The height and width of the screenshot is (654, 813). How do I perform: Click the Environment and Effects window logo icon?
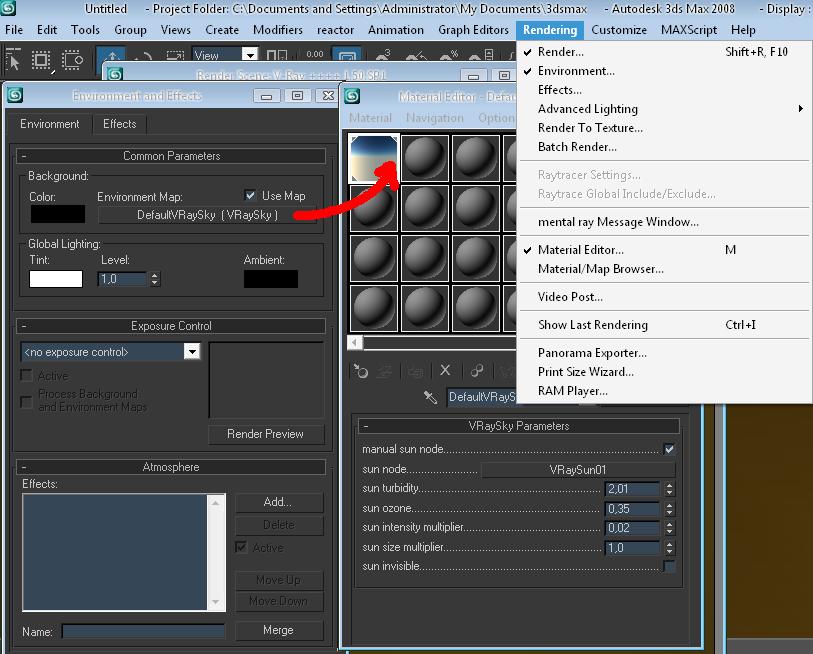pos(16,95)
